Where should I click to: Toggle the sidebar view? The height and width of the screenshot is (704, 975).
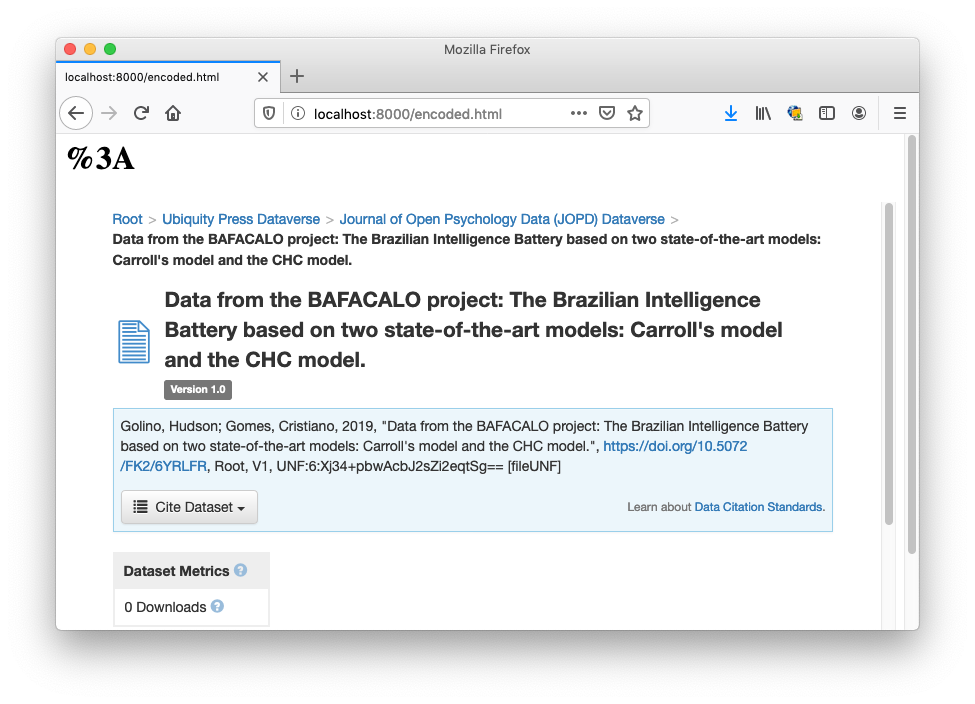[x=826, y=113]
